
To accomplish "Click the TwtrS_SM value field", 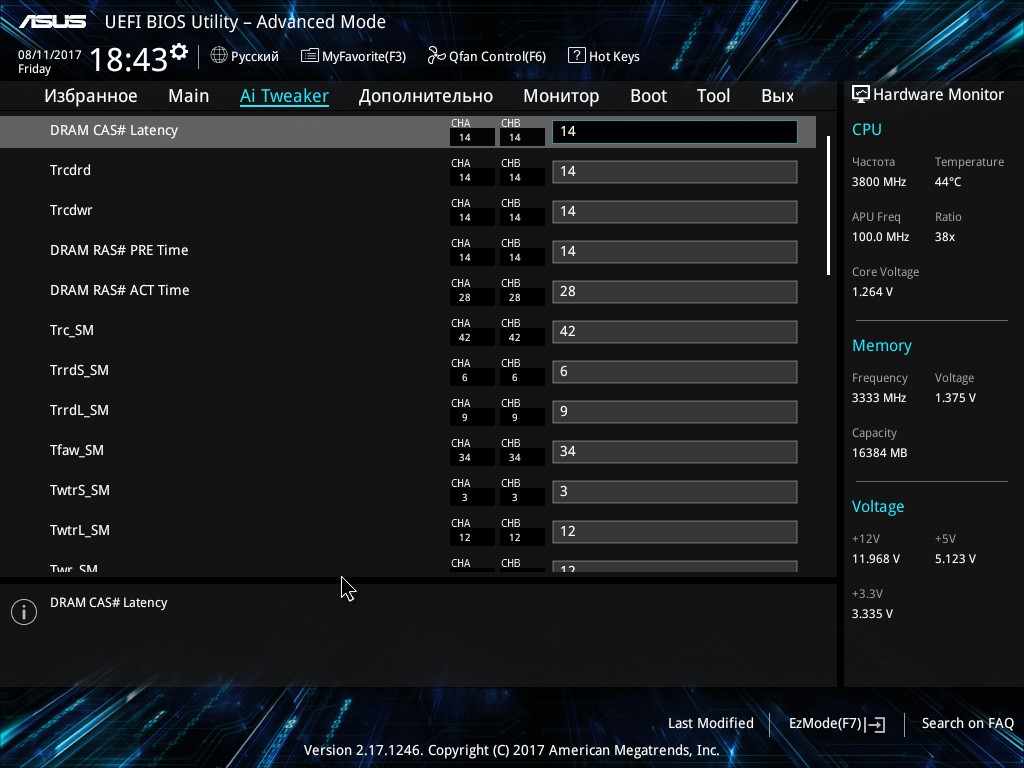I will (x=675, y=492).
